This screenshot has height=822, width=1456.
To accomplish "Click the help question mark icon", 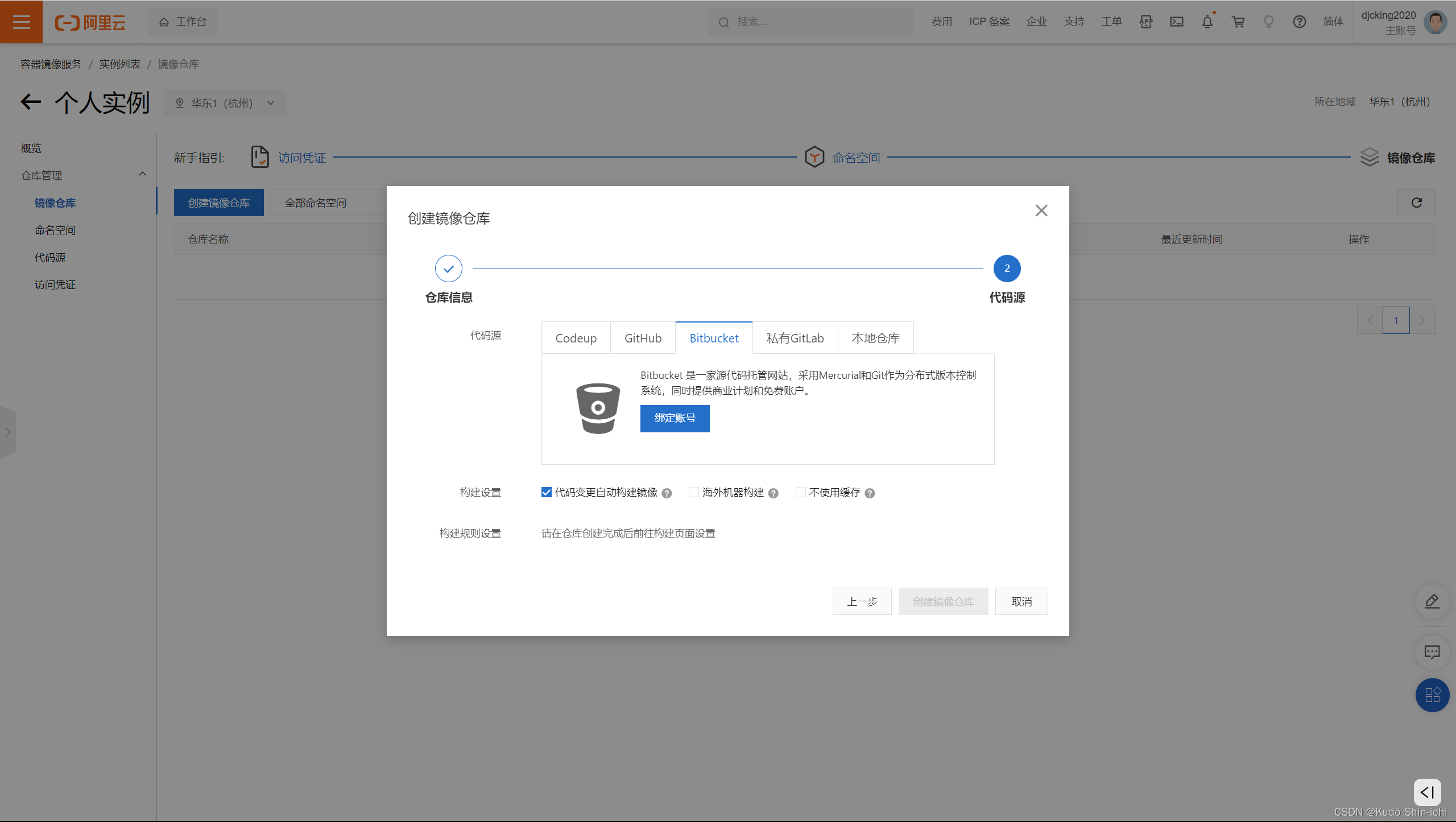I will tap(1299, 22).
